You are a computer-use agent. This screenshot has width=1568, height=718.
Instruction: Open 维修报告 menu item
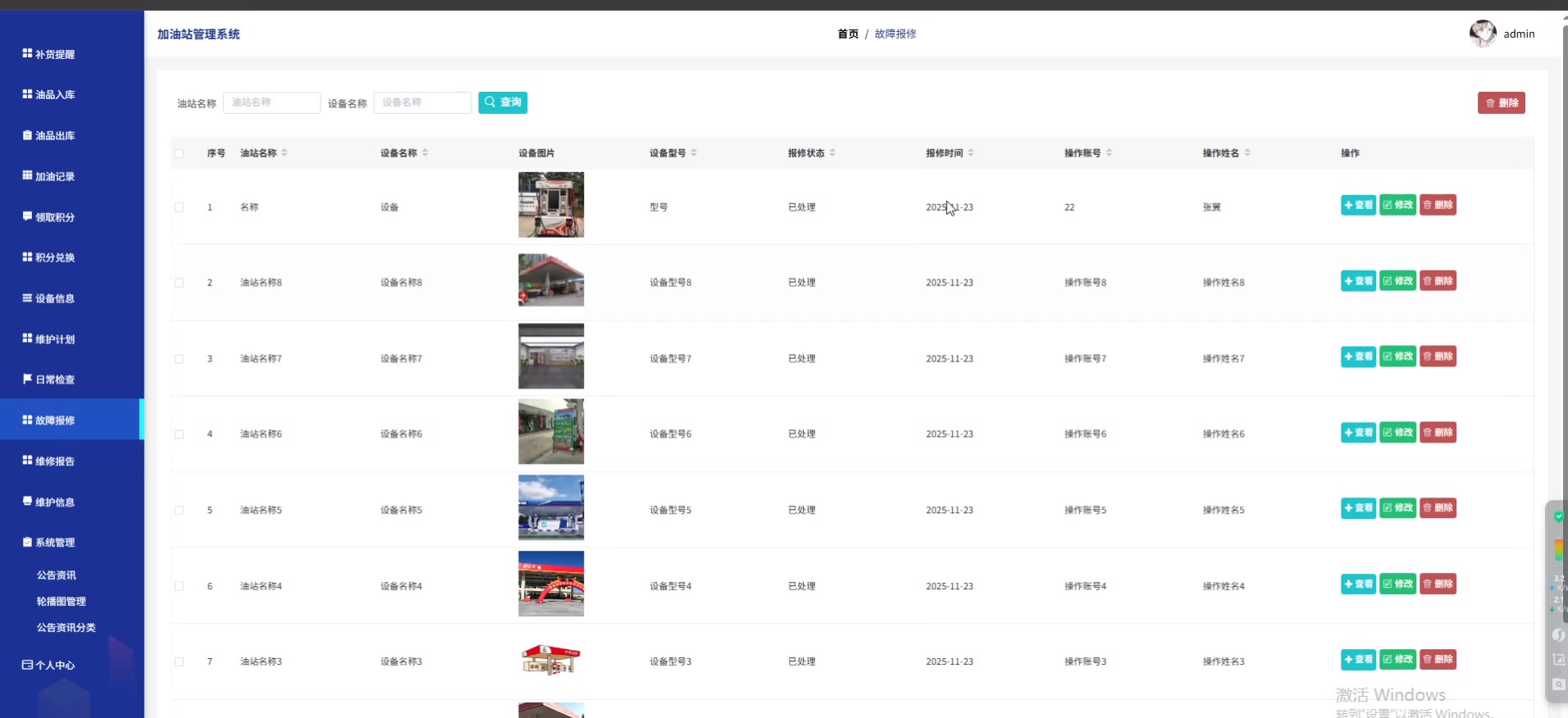(55, 461)
